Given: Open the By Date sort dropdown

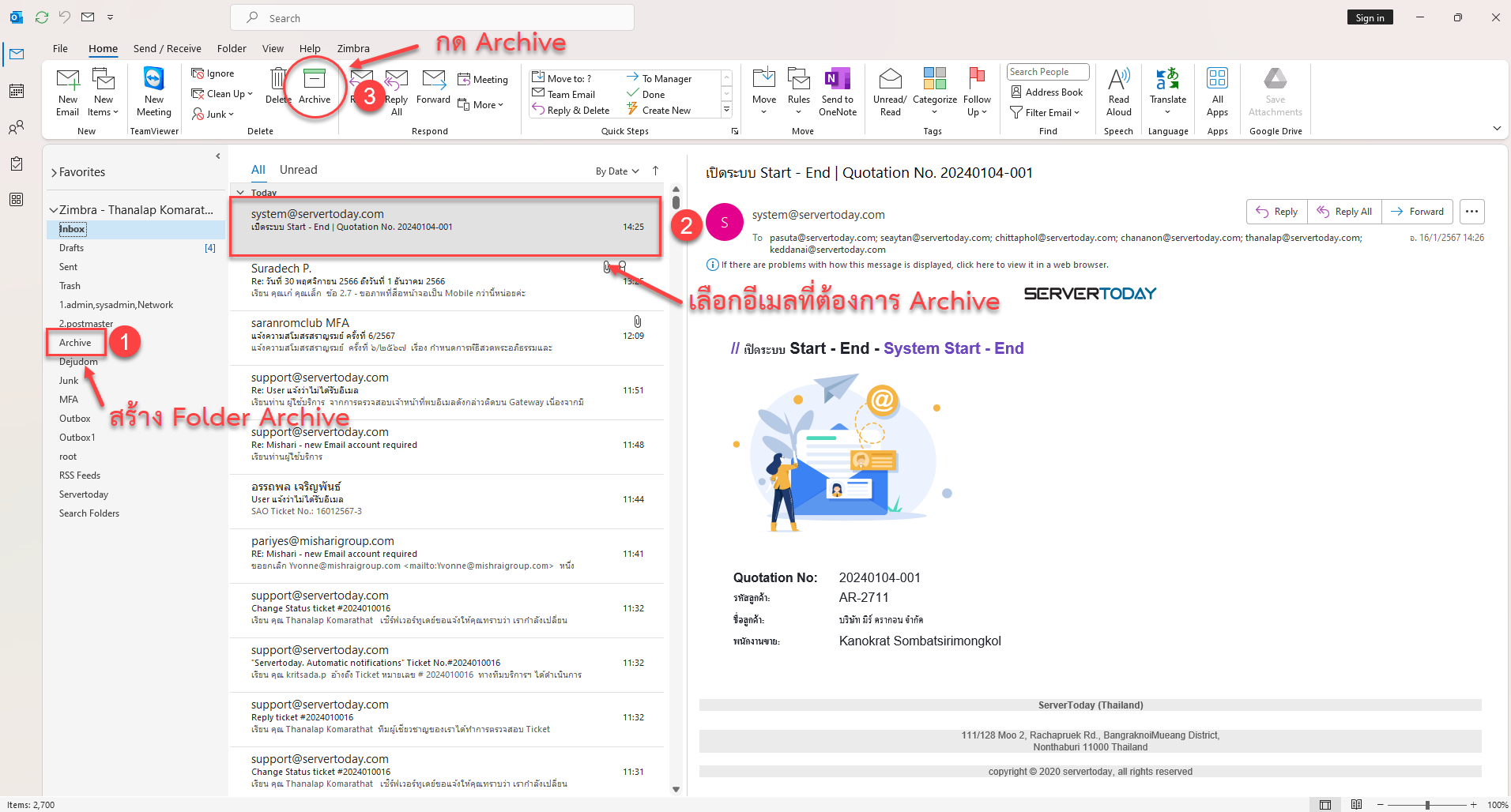Looking at the screenshot, I should [617, 171].
